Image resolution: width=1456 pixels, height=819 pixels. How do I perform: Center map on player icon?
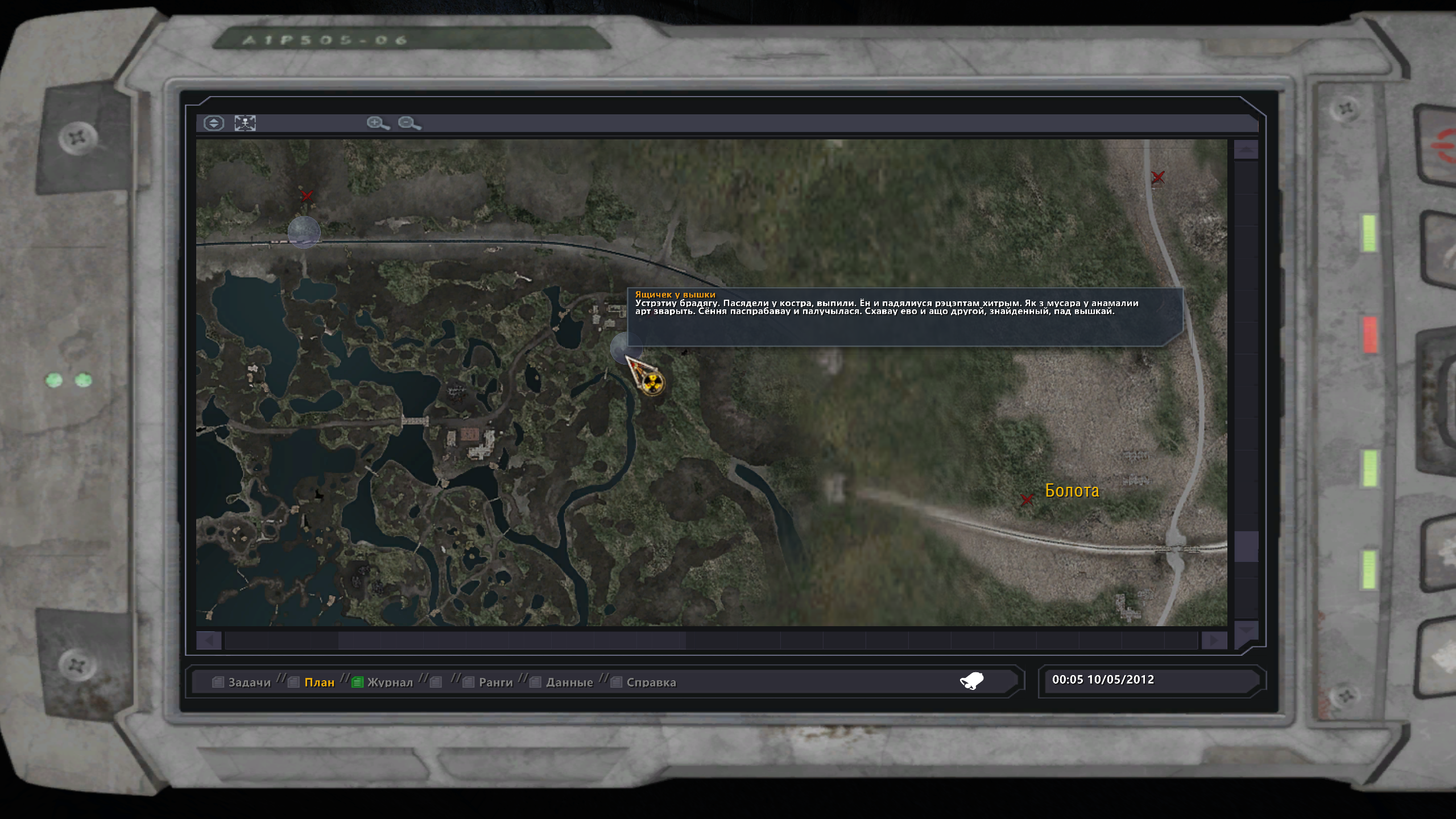click(245, 123)
